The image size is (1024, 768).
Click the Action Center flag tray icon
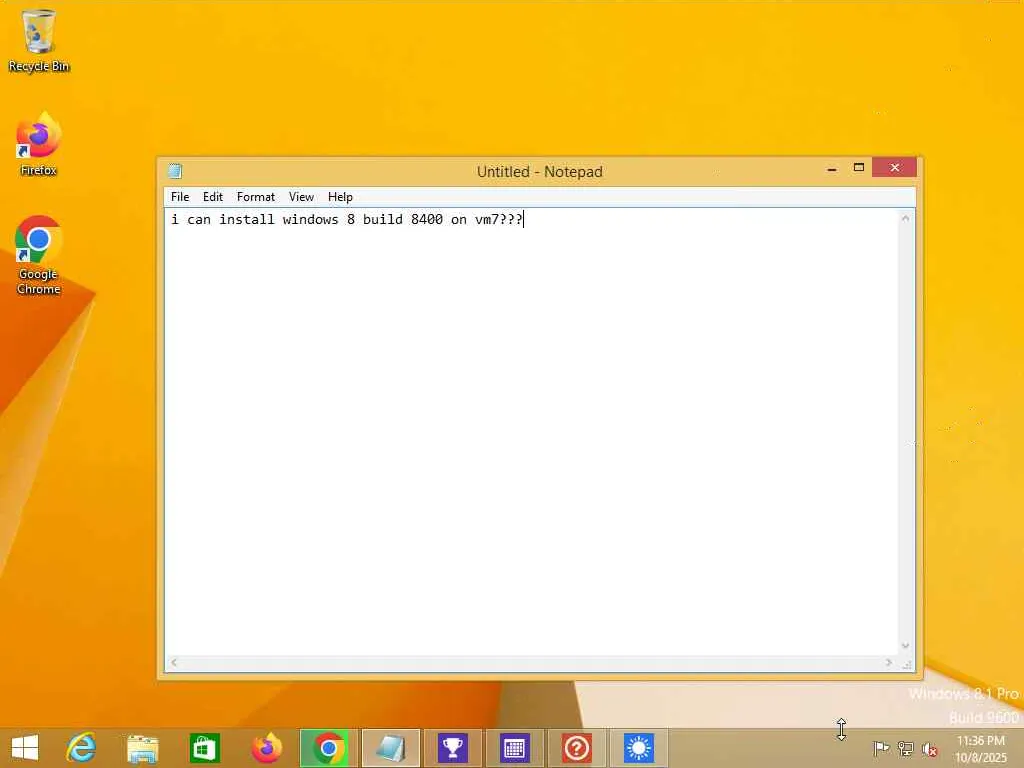(x=881, y=748)
